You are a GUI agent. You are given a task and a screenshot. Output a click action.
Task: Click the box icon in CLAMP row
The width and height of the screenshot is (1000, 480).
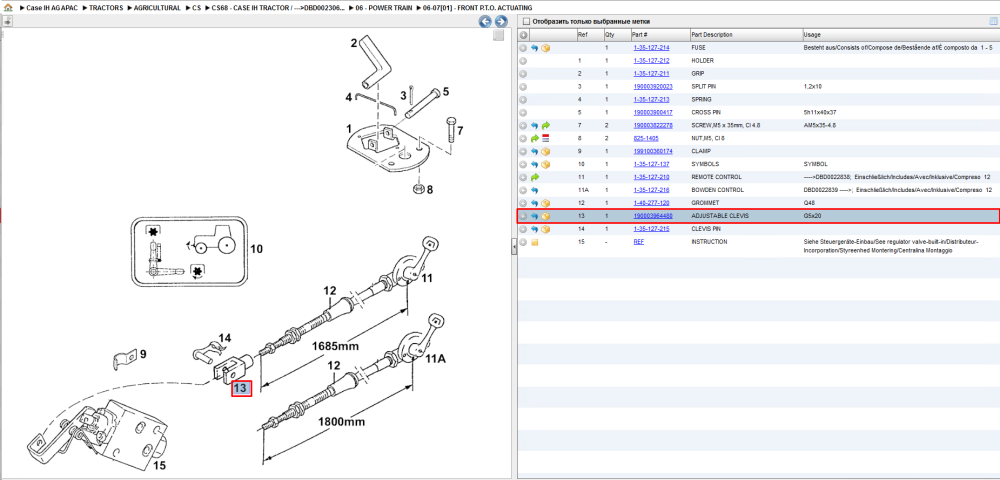coord(546,152)
